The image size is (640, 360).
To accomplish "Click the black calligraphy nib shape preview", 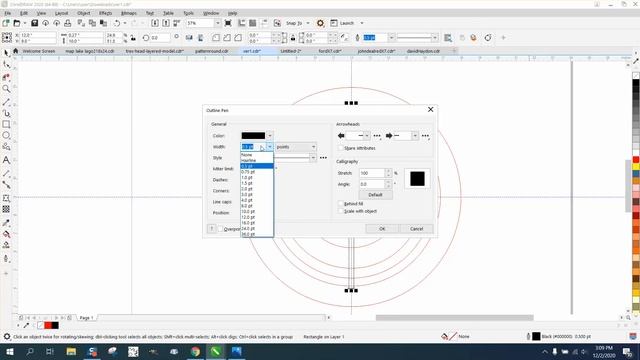I will click(417, 179).
